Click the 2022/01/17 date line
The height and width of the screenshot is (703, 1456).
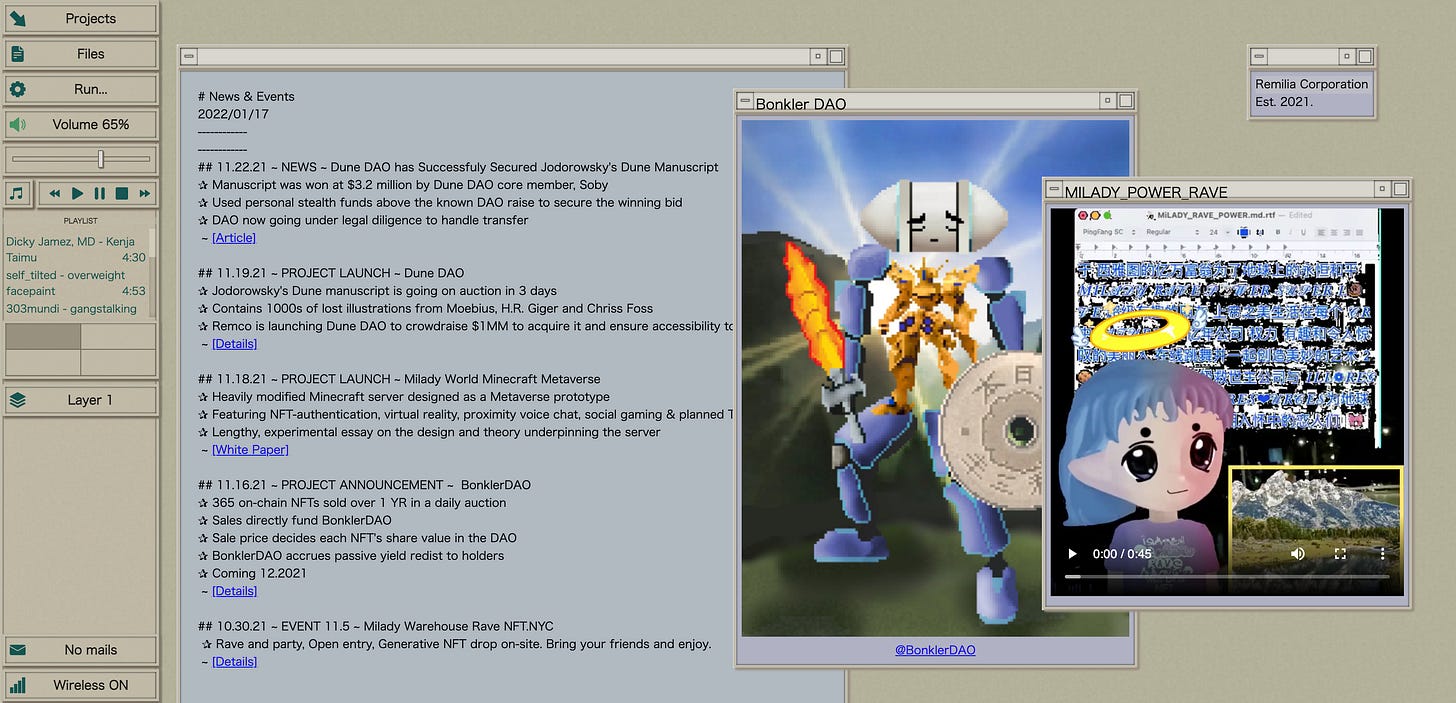(233, 114)
